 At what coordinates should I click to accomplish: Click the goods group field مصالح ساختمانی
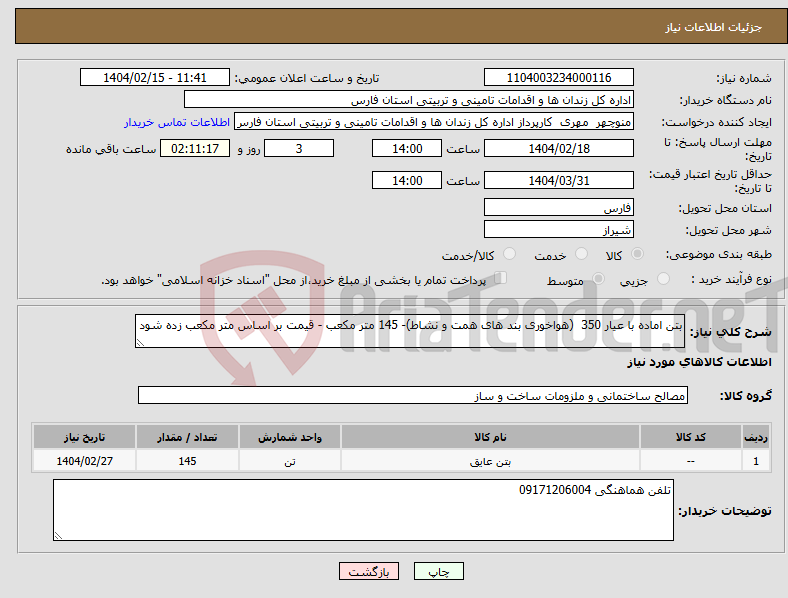tap(413, 395)
